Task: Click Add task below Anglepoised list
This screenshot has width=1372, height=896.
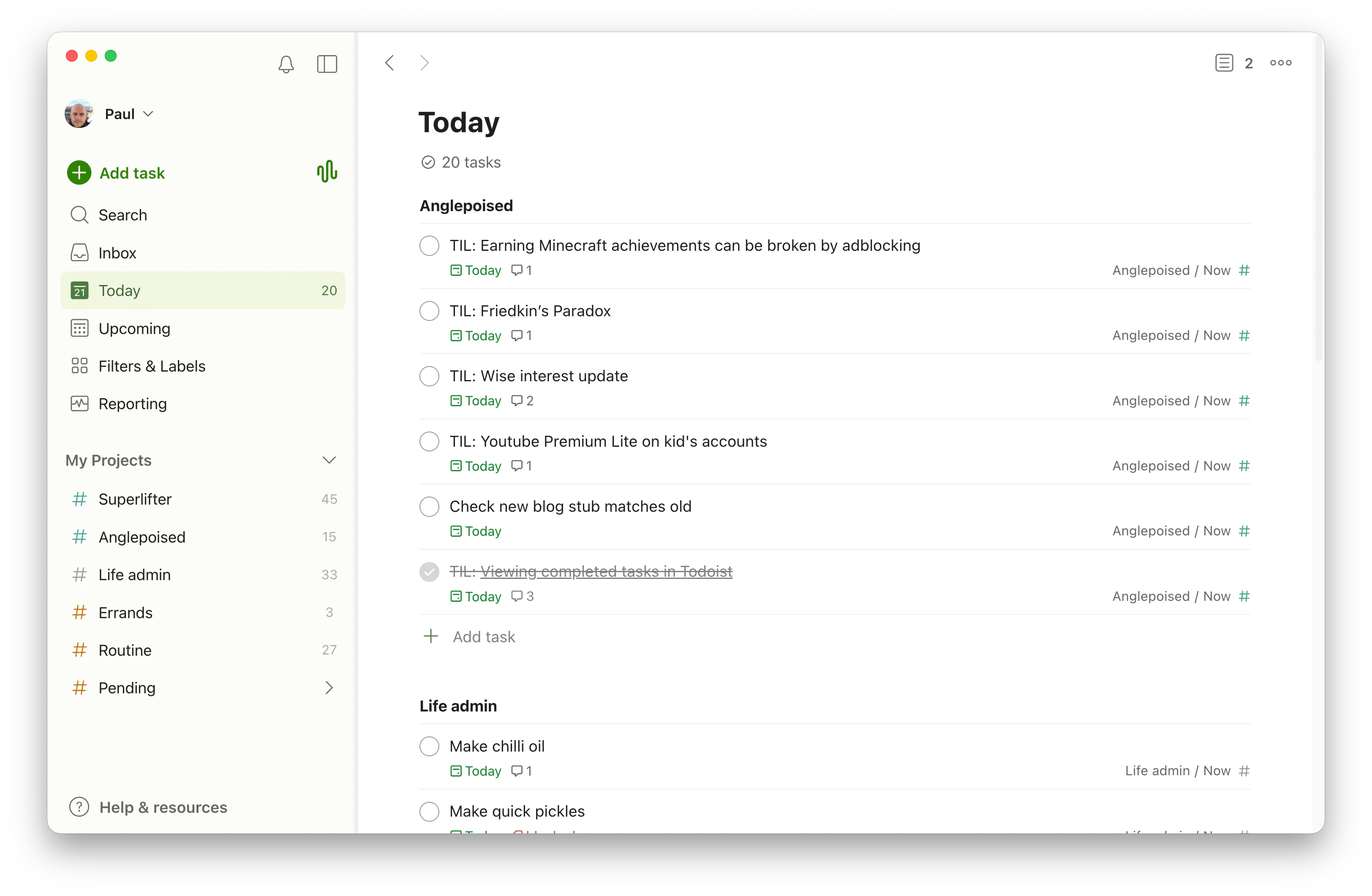Action: 470,637
